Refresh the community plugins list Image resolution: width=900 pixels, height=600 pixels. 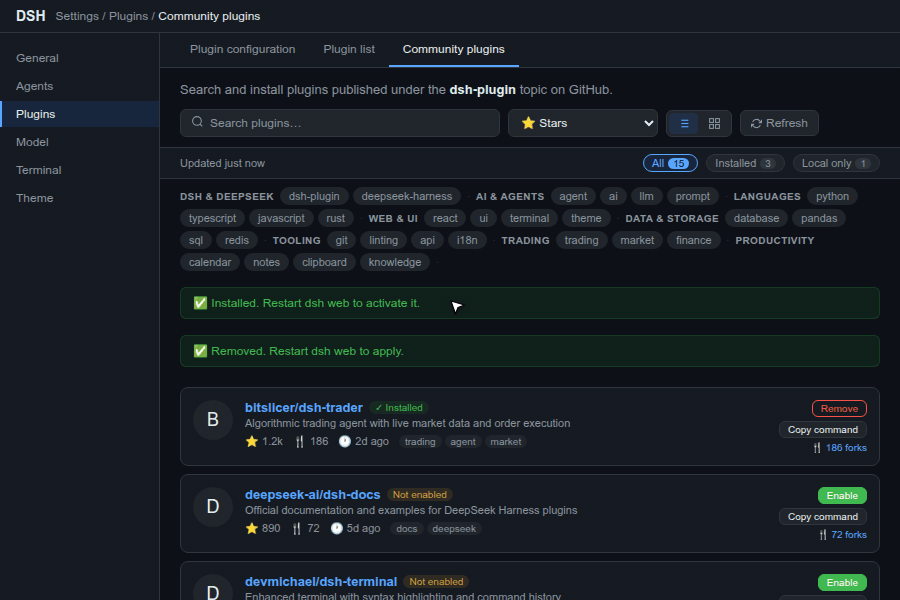pos(779,123)
